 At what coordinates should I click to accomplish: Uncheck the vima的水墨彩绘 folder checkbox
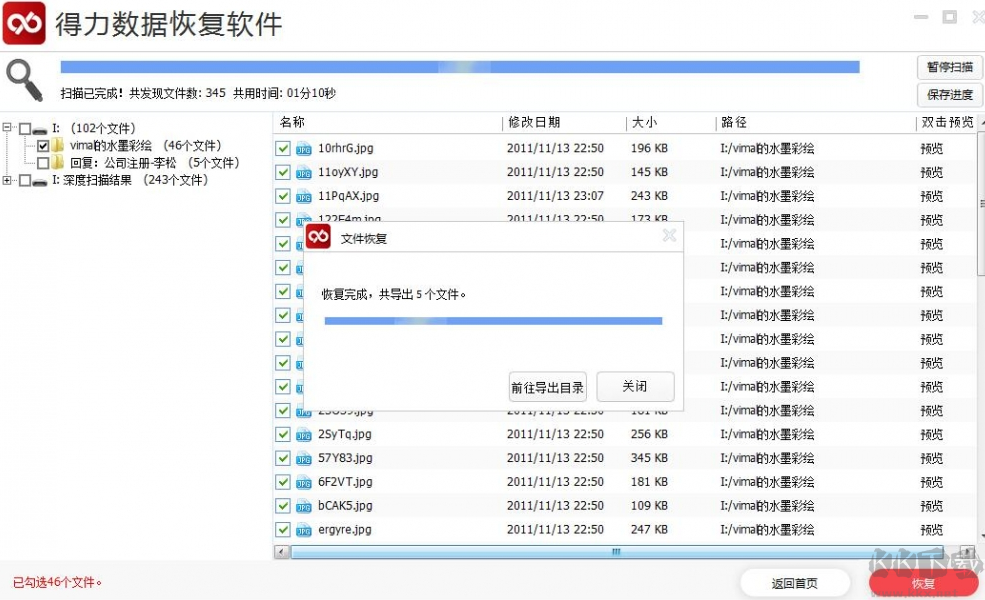(x=43, y=146)
